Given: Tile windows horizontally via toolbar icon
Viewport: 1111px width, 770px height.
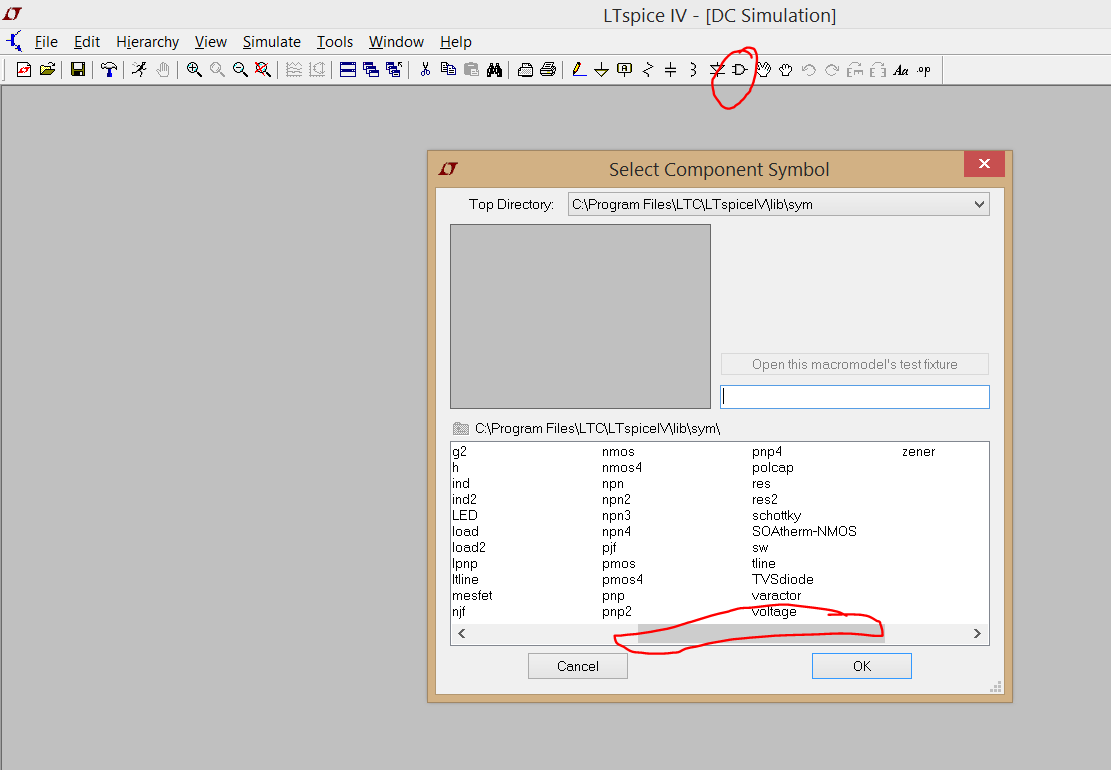Looking at the screenshot, I should tap(348, 69).
